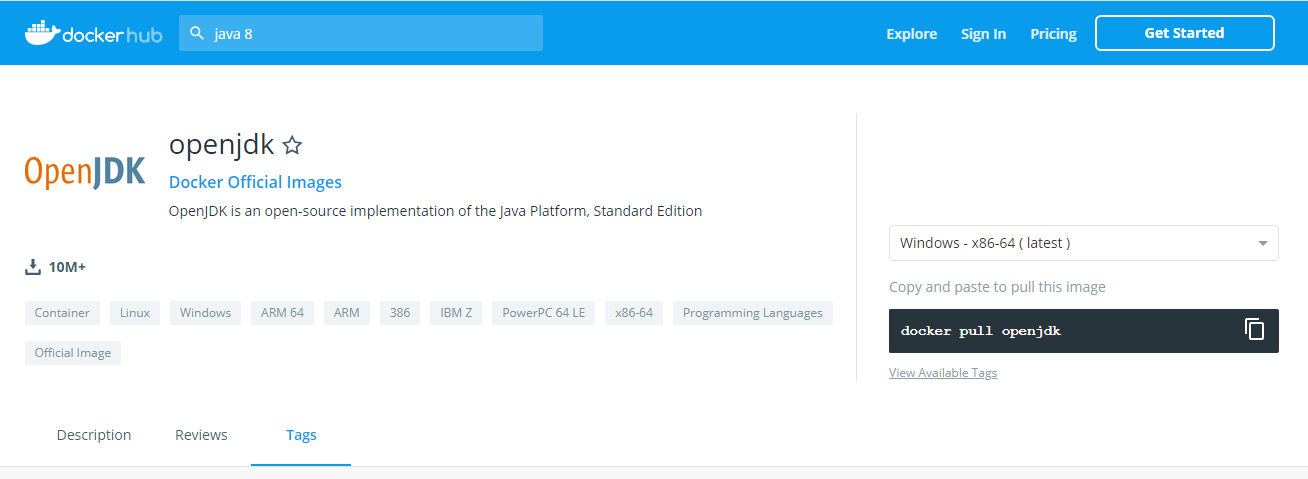
Task: Click the ARM 64 tag chip
Action: (282, 313)
